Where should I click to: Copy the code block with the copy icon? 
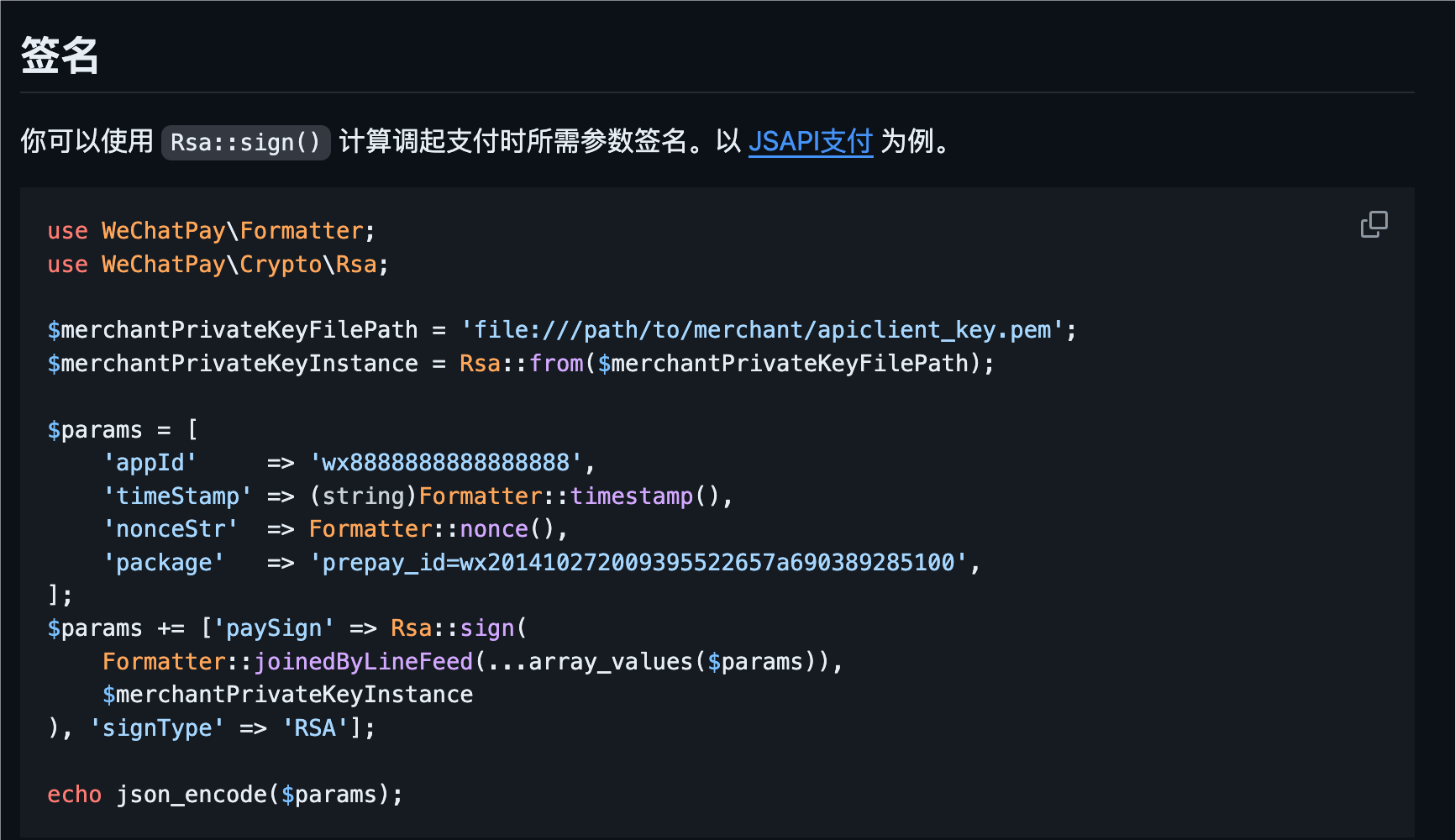point(1374,224)
